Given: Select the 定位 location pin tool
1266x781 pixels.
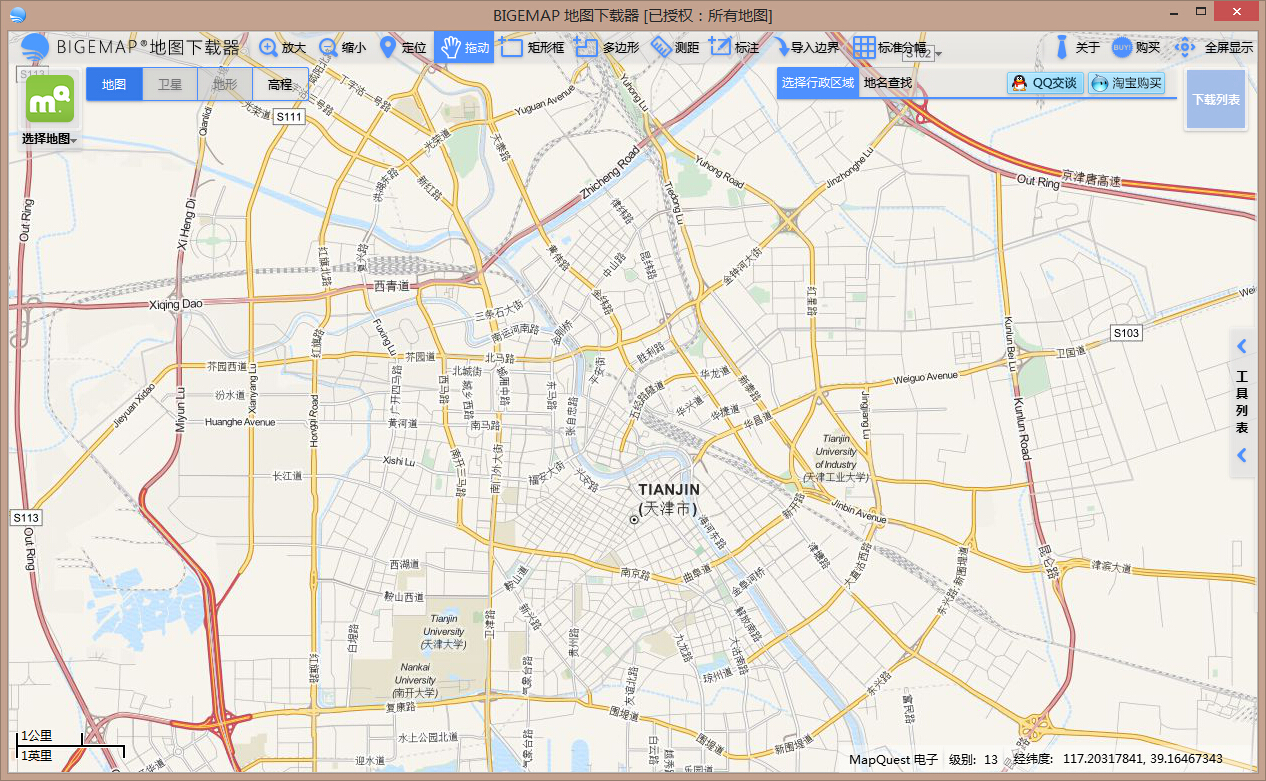Looking at the screenshot, I should click(402, 47).
